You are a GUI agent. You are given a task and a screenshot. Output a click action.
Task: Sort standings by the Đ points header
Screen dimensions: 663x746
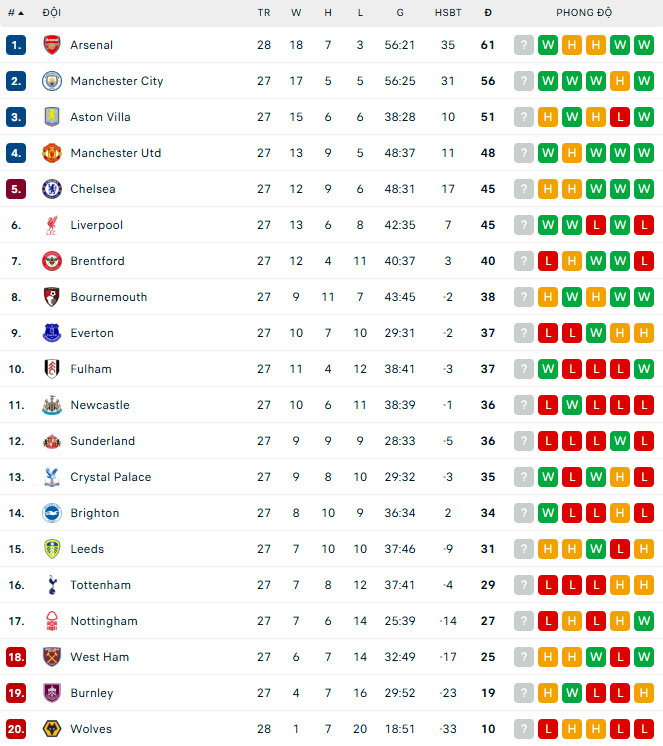coord(487,13)
